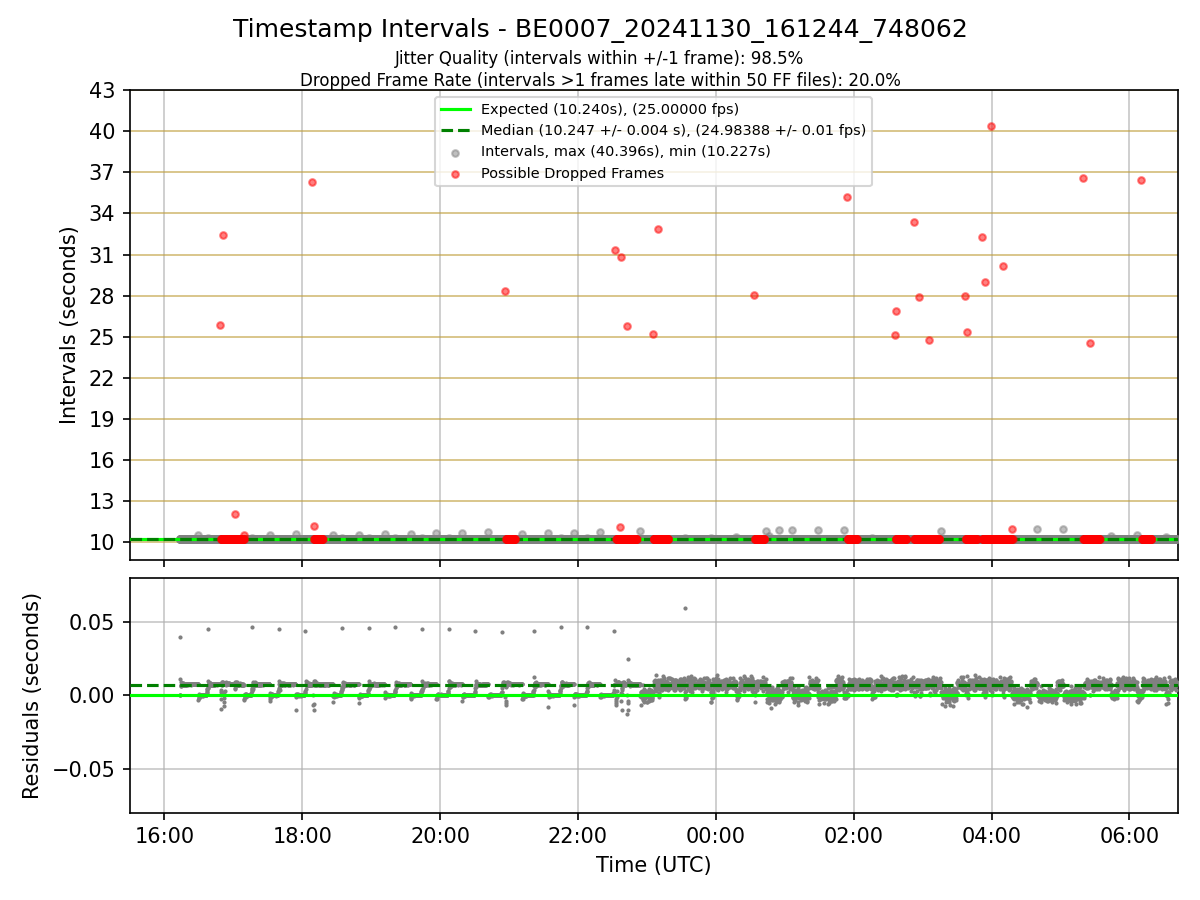1200x900 pixels.
Task: Click legend entry "Possible Dropped Frames"
Action: (572, 173)
